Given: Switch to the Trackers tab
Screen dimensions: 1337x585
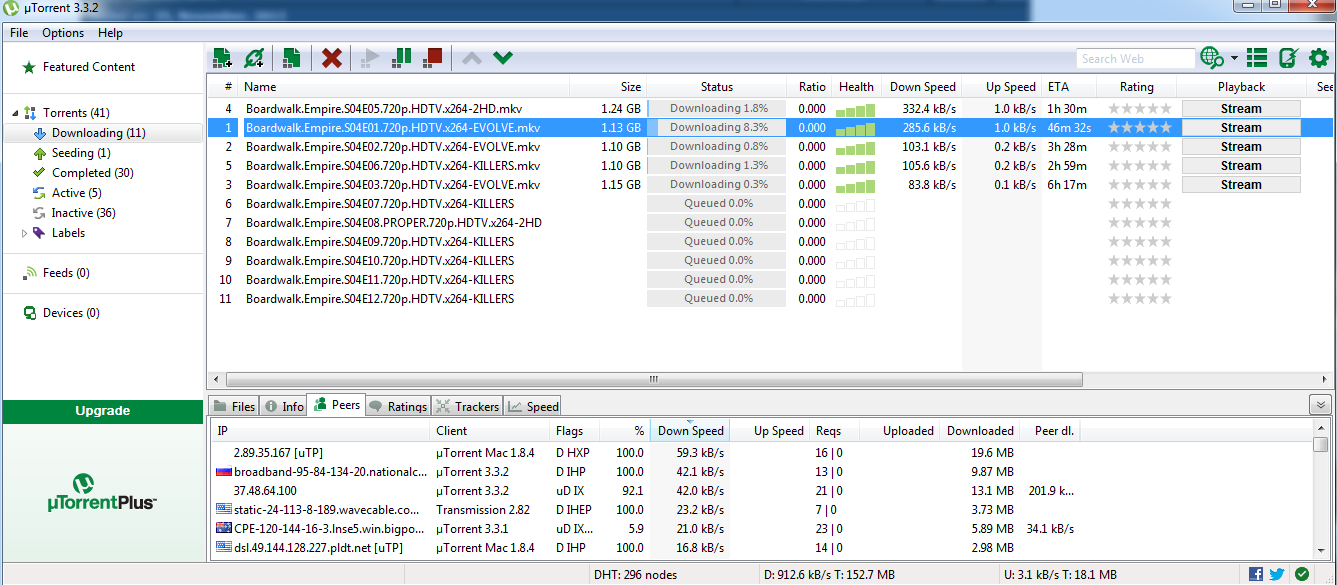Looking at the screenshot, I should [467, 406].
